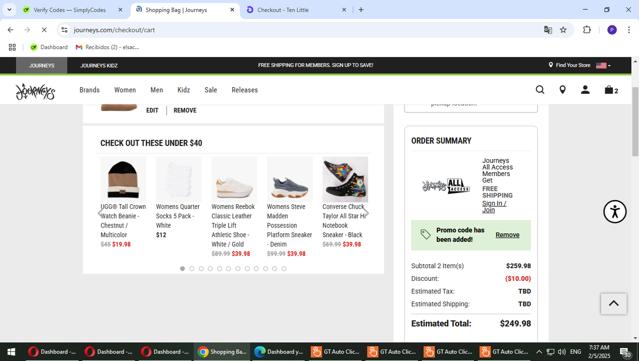Show hidden system tray icons chevron
The height and width of the screenshot is (361, 640).
click(x=539, y=352)
